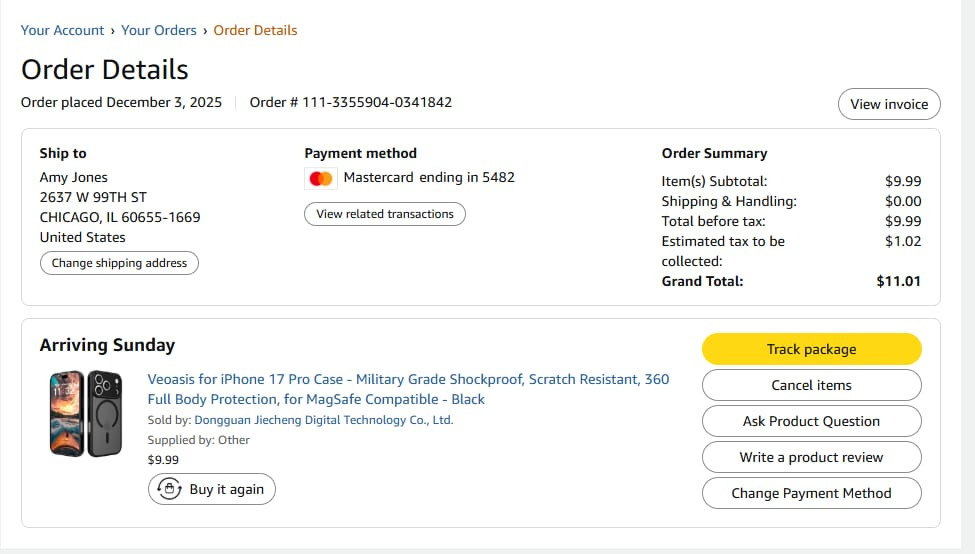Go to Your Account breadcrumb

62,30
